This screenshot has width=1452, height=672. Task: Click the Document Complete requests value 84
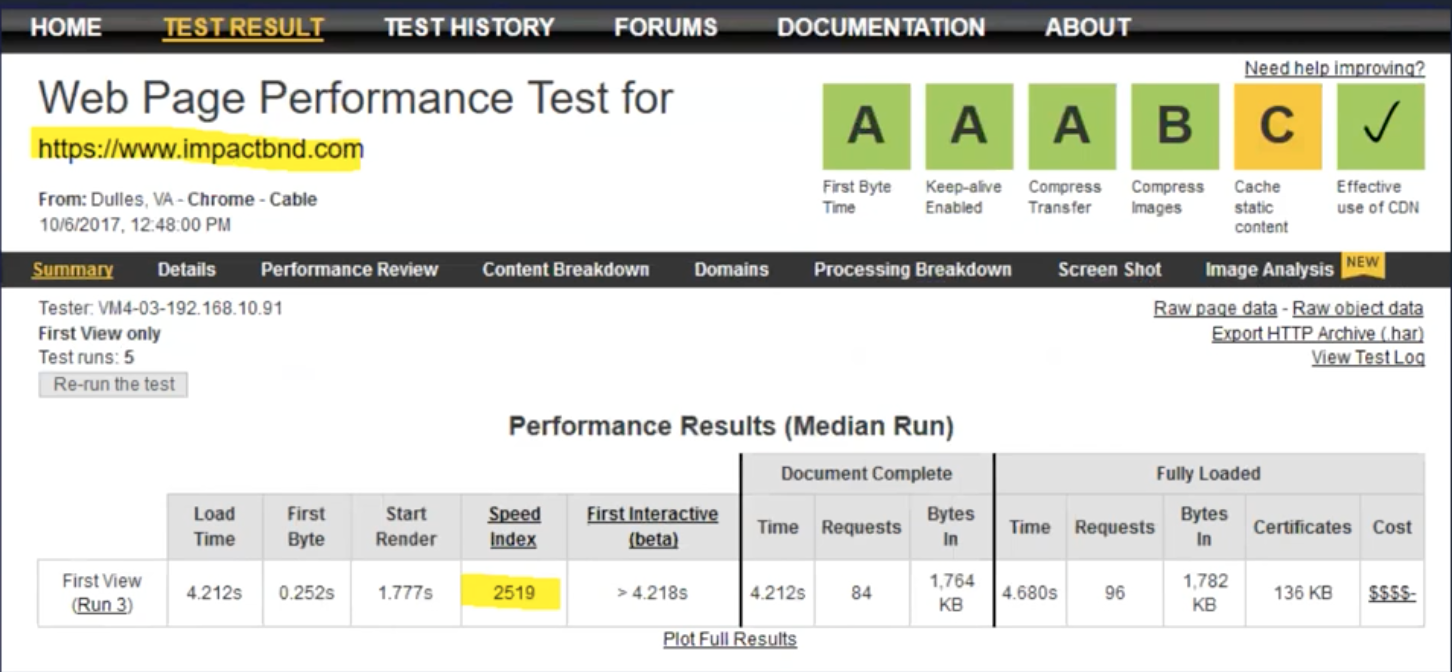[861, 593]
